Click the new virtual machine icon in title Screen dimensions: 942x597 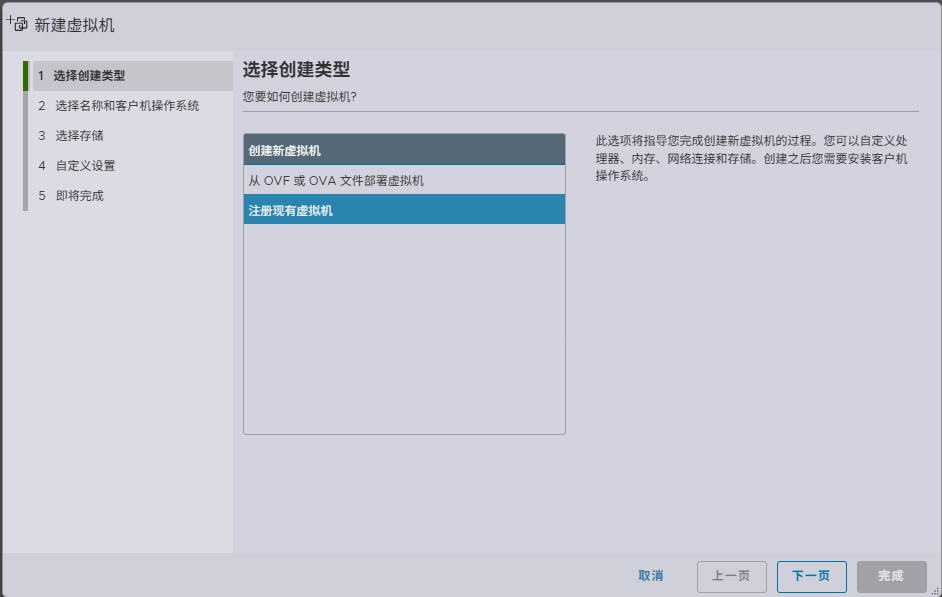pos(17,23)
